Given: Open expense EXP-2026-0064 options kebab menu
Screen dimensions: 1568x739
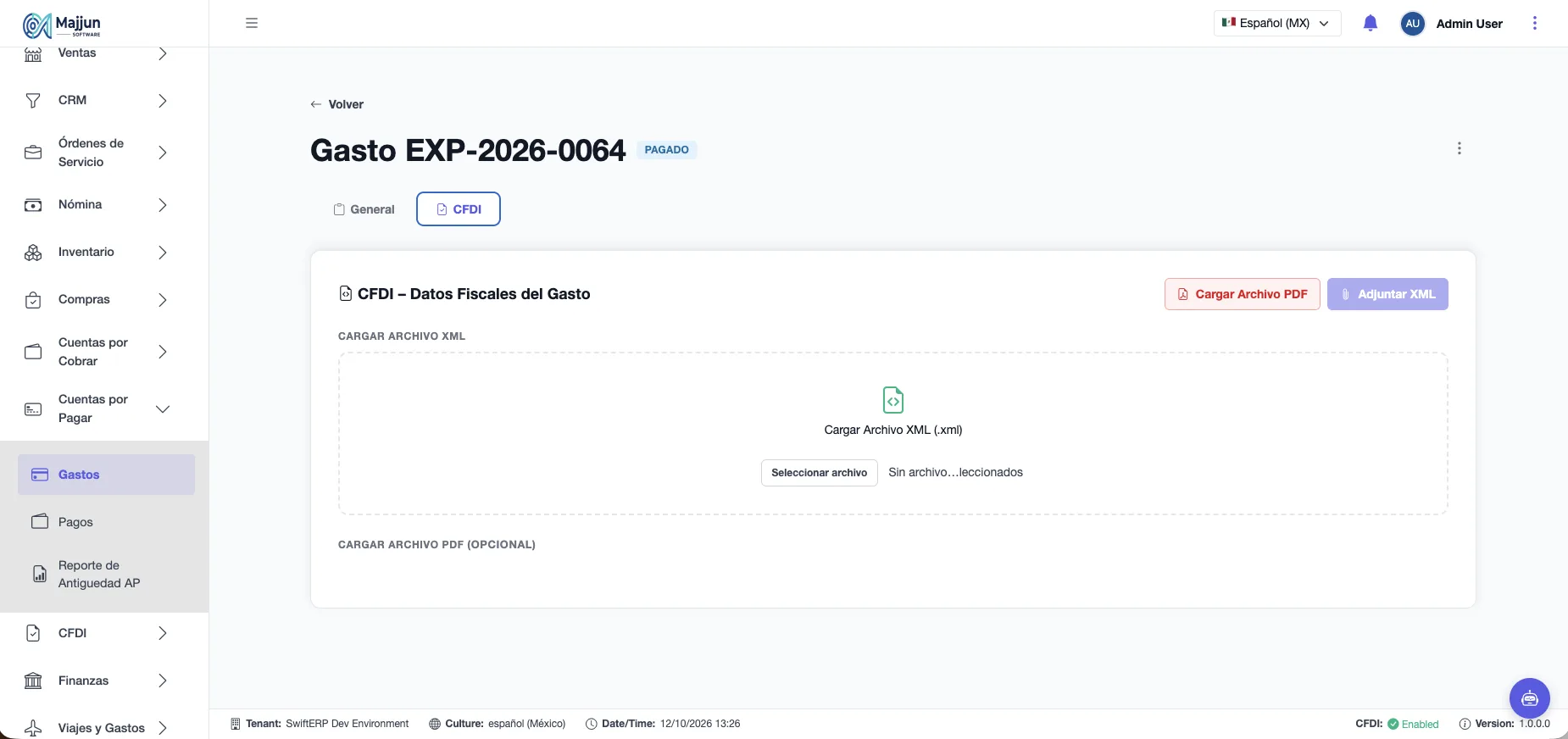Looking at the screenshot, I should 1460,148.
